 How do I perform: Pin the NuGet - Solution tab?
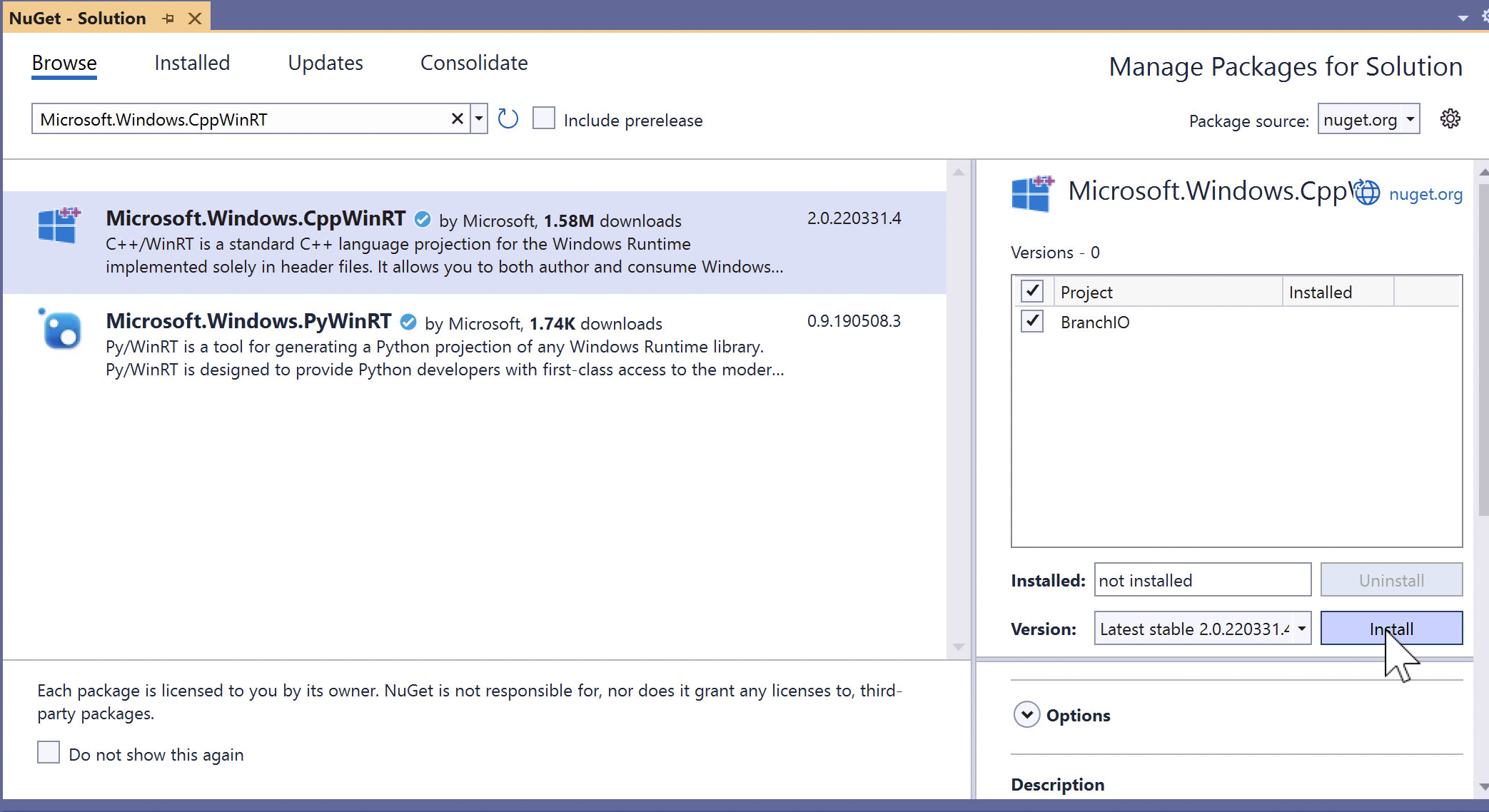click(x=168, y=19)
